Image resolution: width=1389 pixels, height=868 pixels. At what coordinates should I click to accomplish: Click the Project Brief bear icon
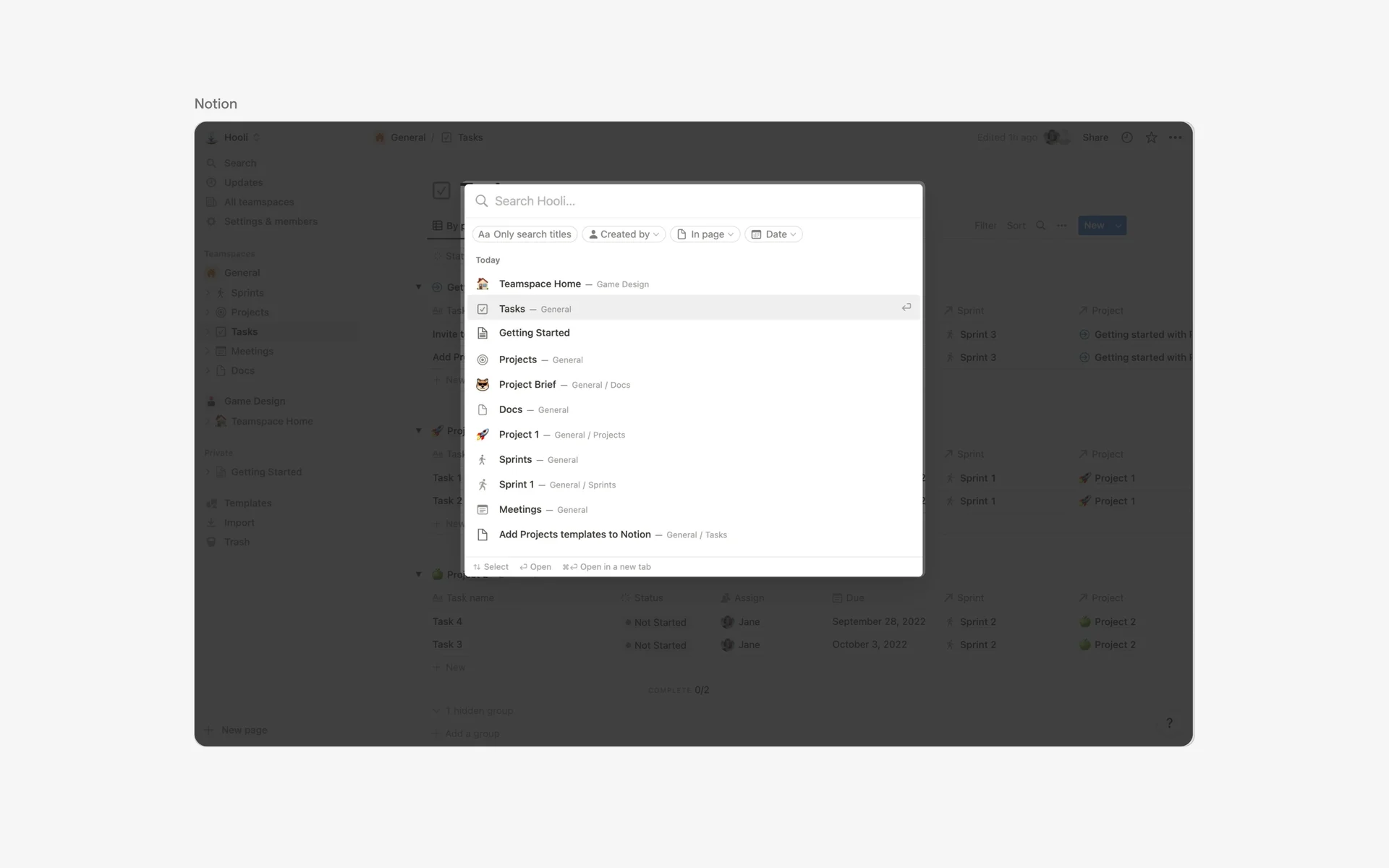click(483, 385)
